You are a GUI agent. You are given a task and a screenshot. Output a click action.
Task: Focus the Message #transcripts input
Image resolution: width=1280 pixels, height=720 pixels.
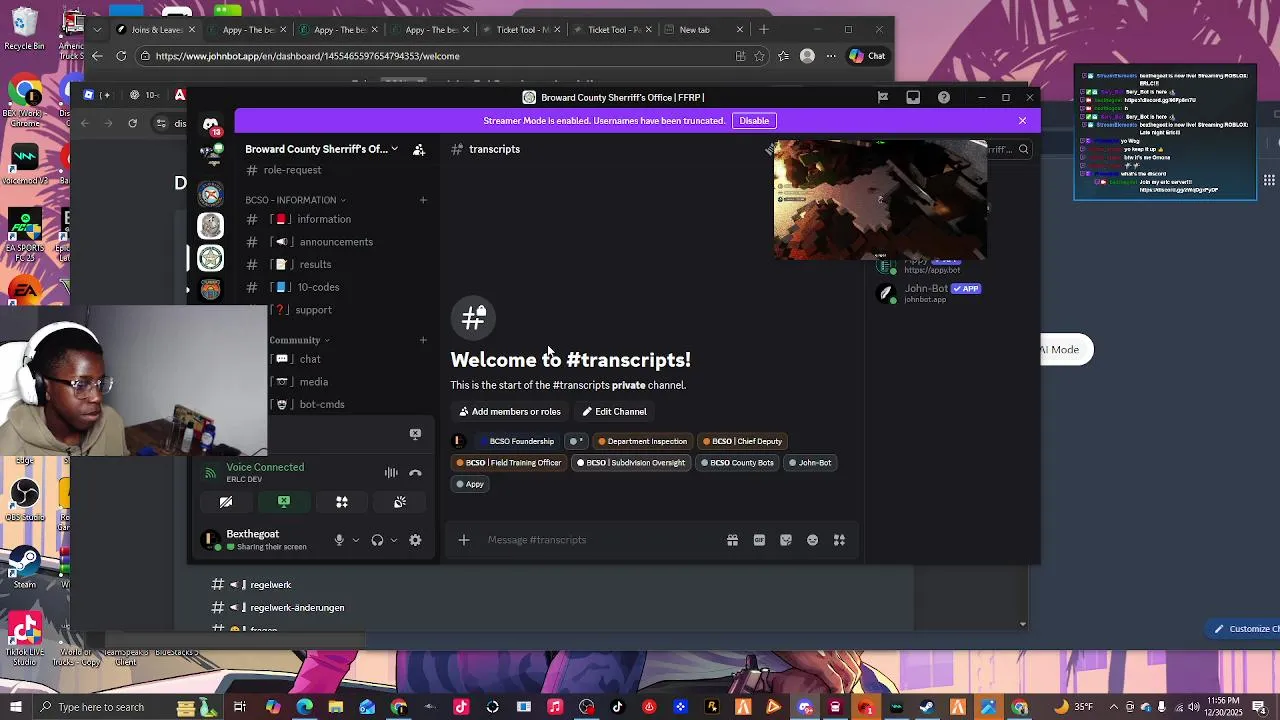[x=600, y=540]
